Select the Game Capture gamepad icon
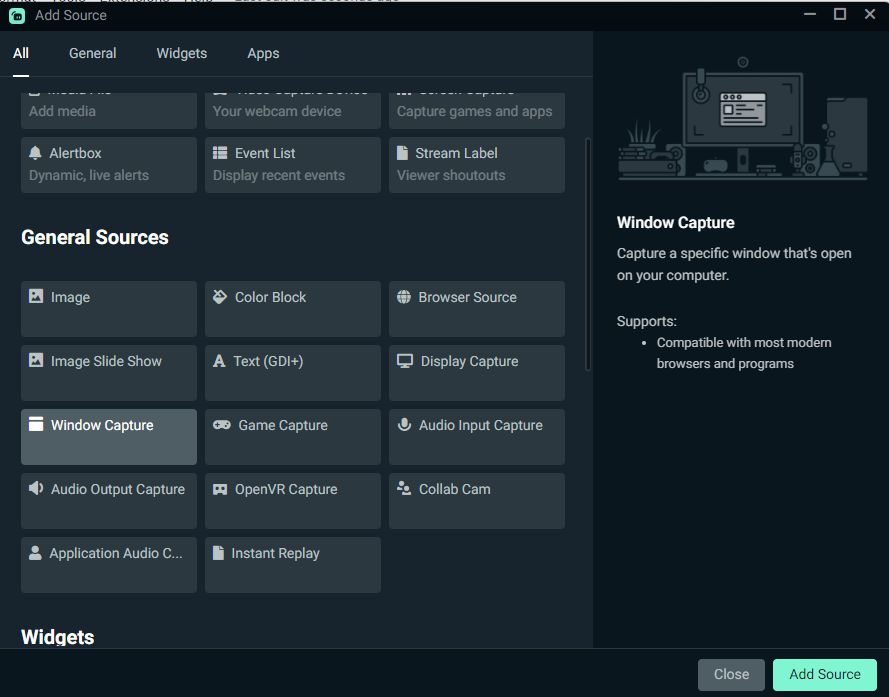This screenshot has height=697, width=889. click(x=222, y=425)
